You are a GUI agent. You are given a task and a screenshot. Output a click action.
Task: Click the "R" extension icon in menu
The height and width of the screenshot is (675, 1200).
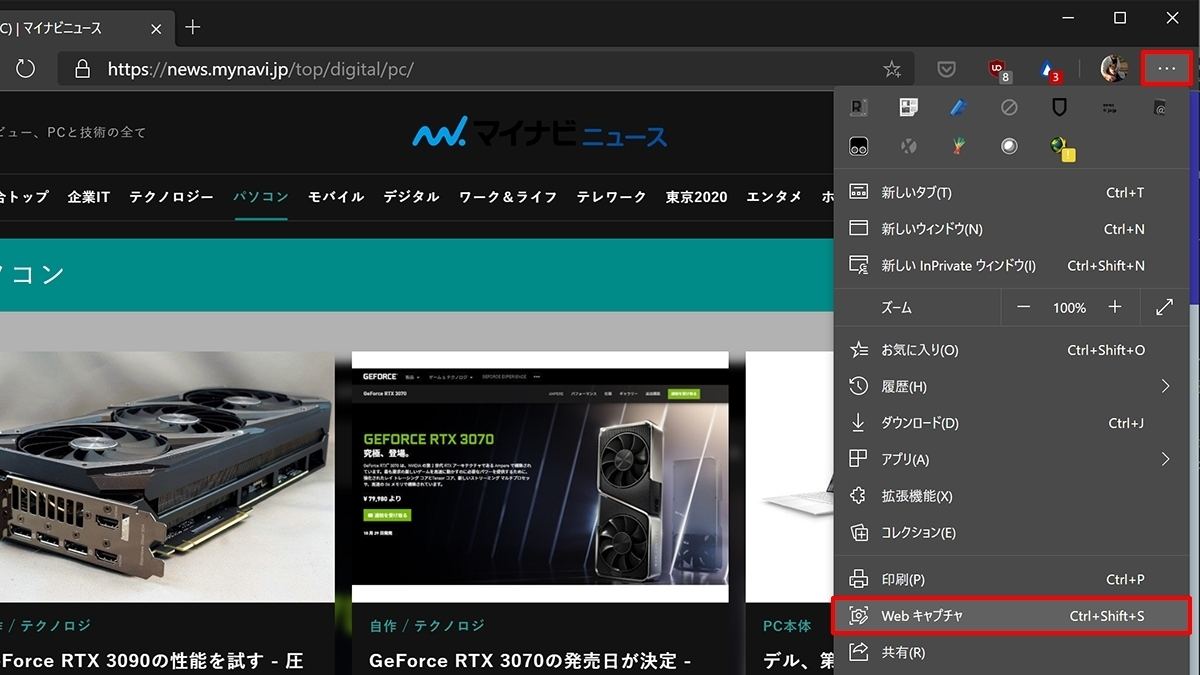point(858,107)
